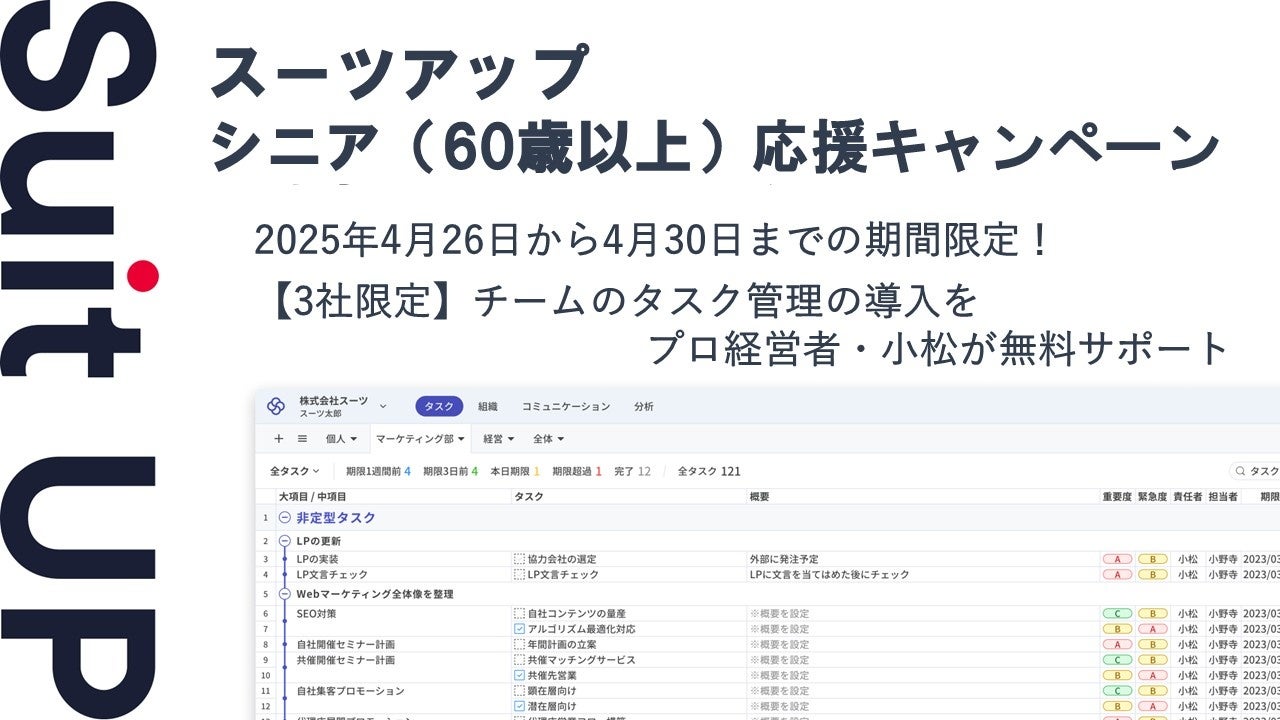Mark 年間計画の立案 as done
The image size is (1280, 720).
(x=519, y=645)
